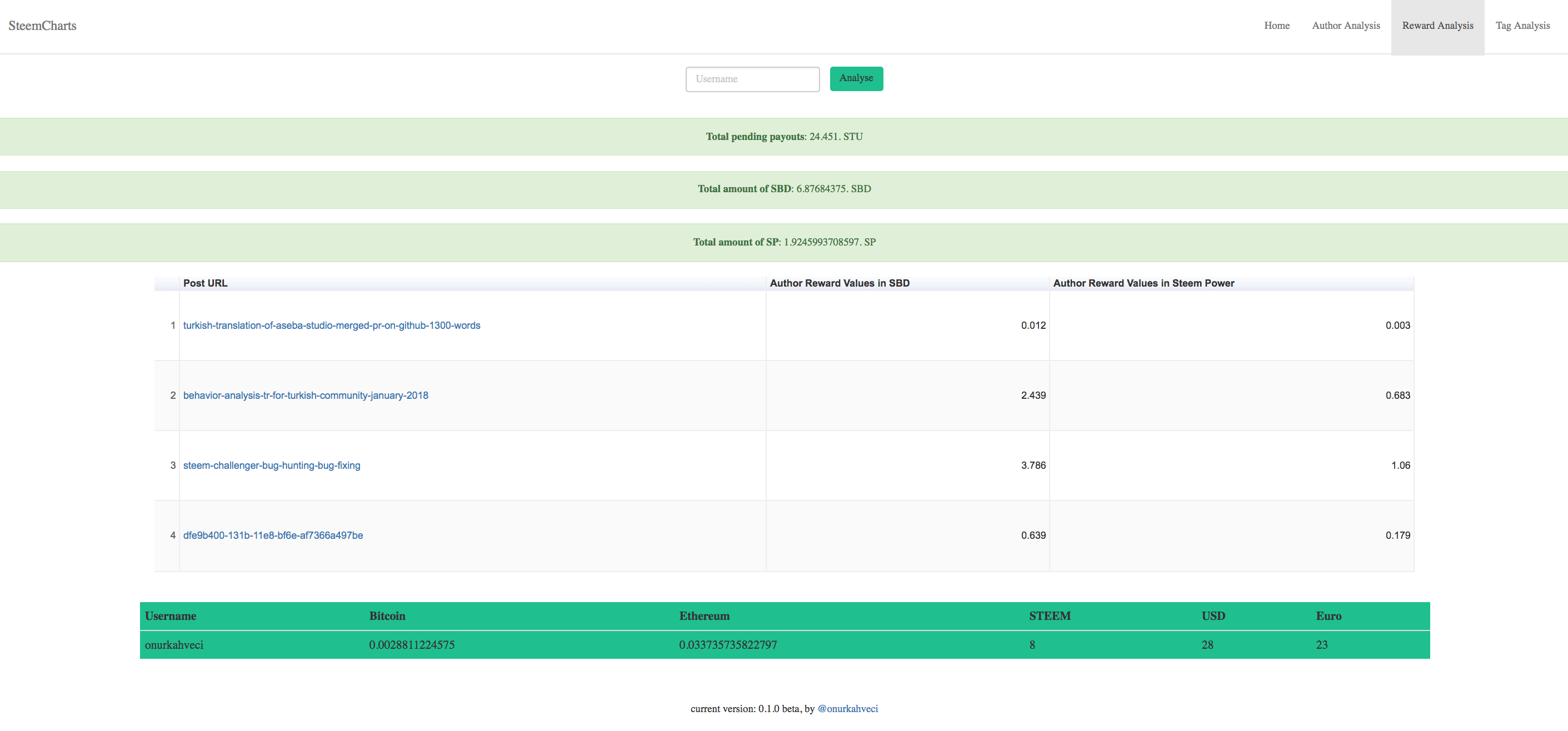Select the Steem Power value 0.683

coord(1397,395)
